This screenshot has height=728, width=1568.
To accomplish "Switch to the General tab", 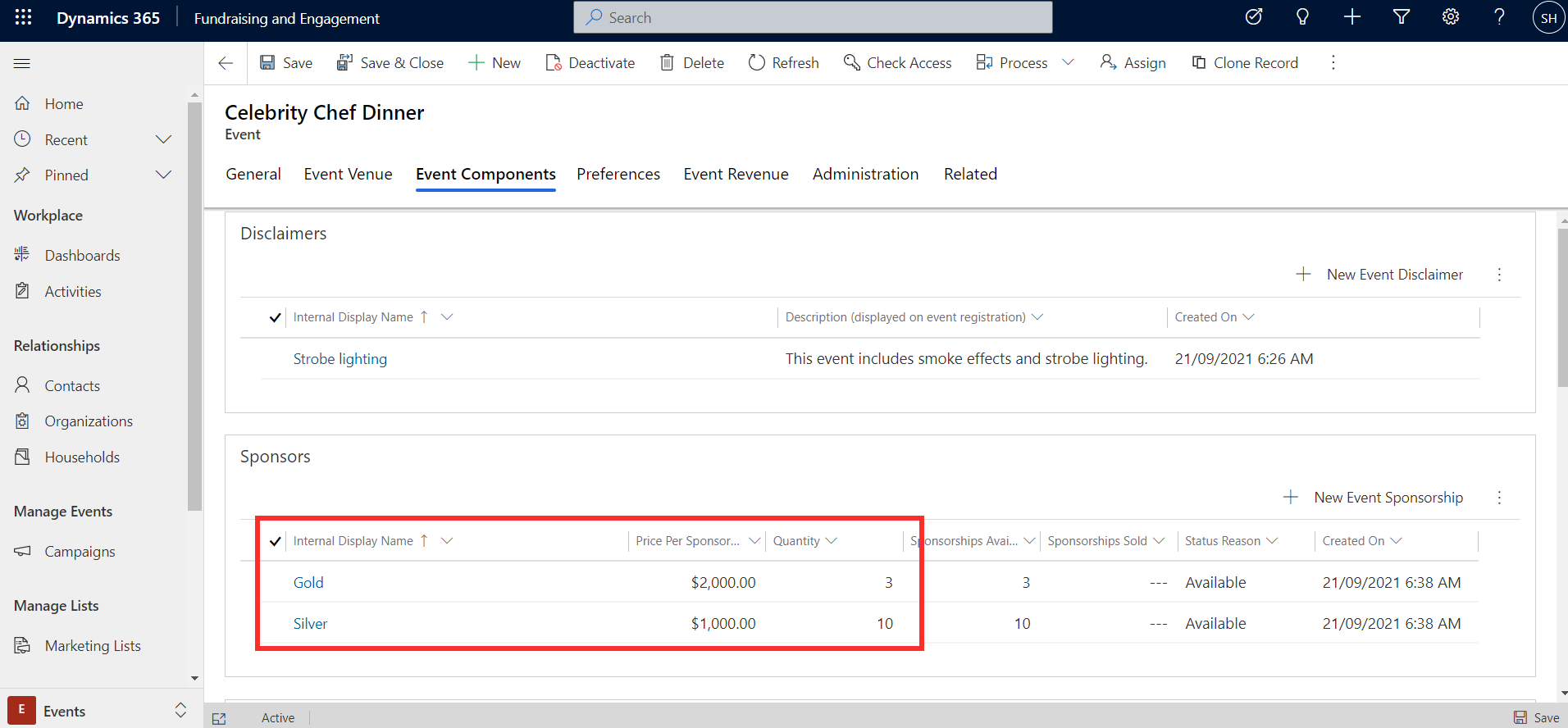I will (x=253, y=175).
